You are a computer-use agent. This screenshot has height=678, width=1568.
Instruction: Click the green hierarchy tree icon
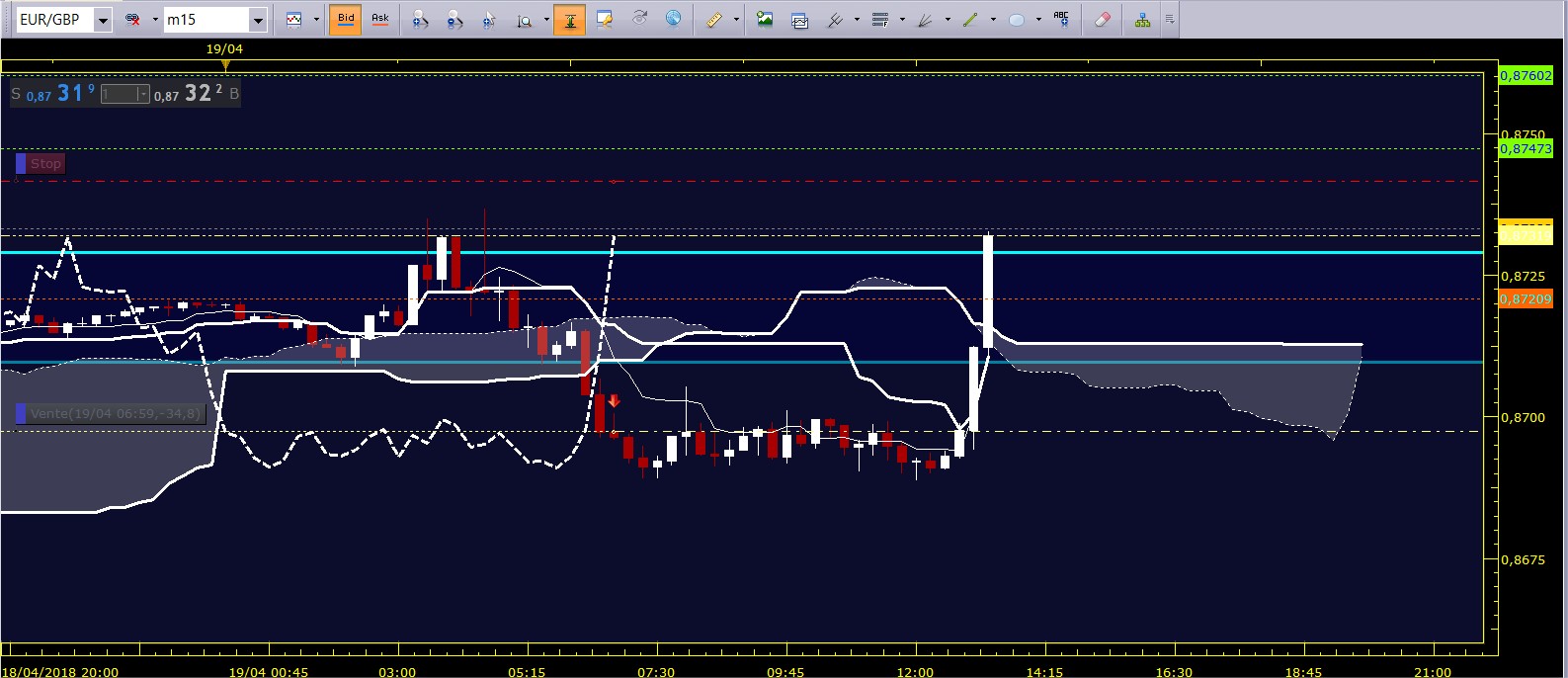1142,20
